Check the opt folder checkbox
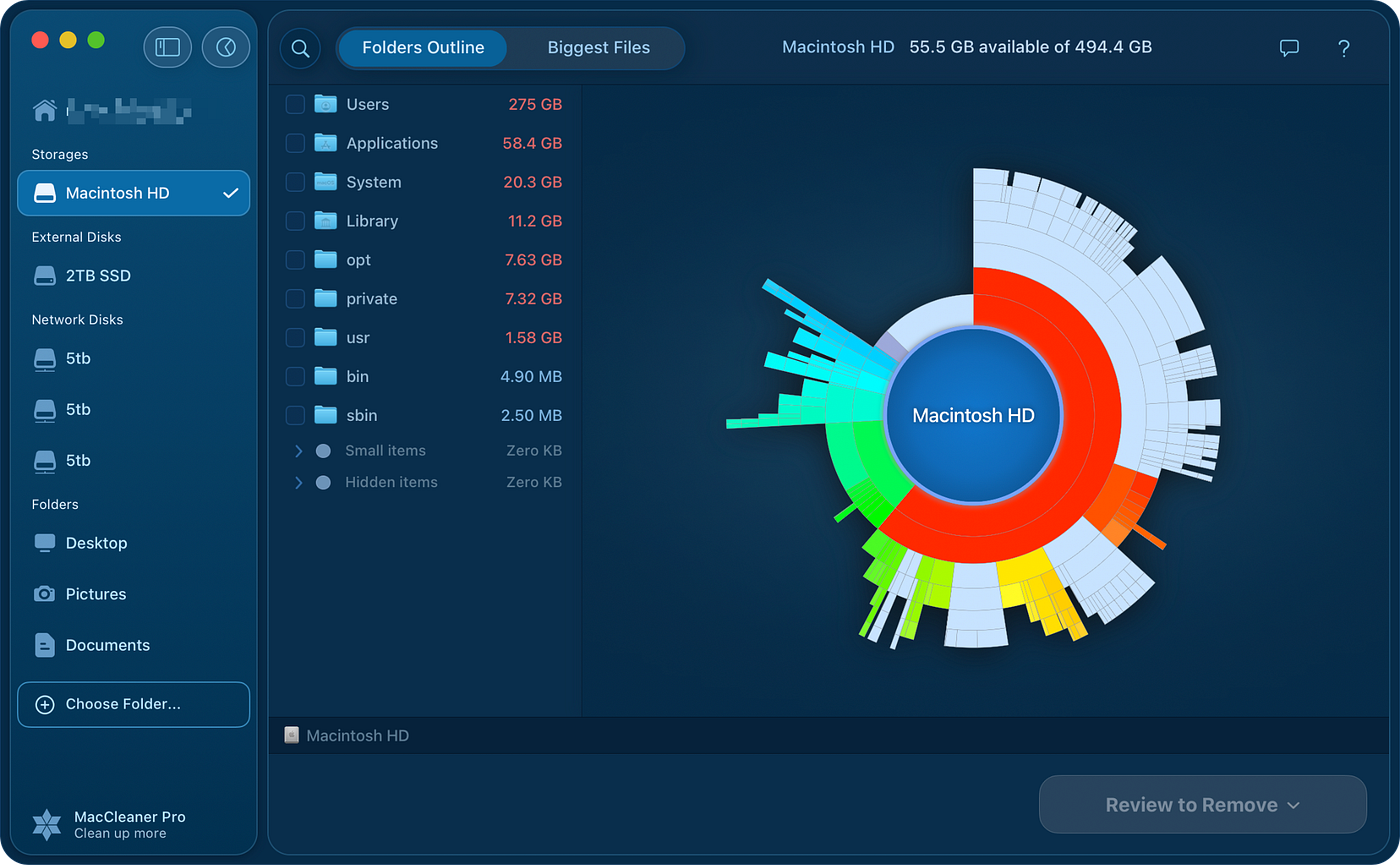Image resolution: width=1400 pixels, height=865 pixels. pyautogui.click(x=295, y=260)
